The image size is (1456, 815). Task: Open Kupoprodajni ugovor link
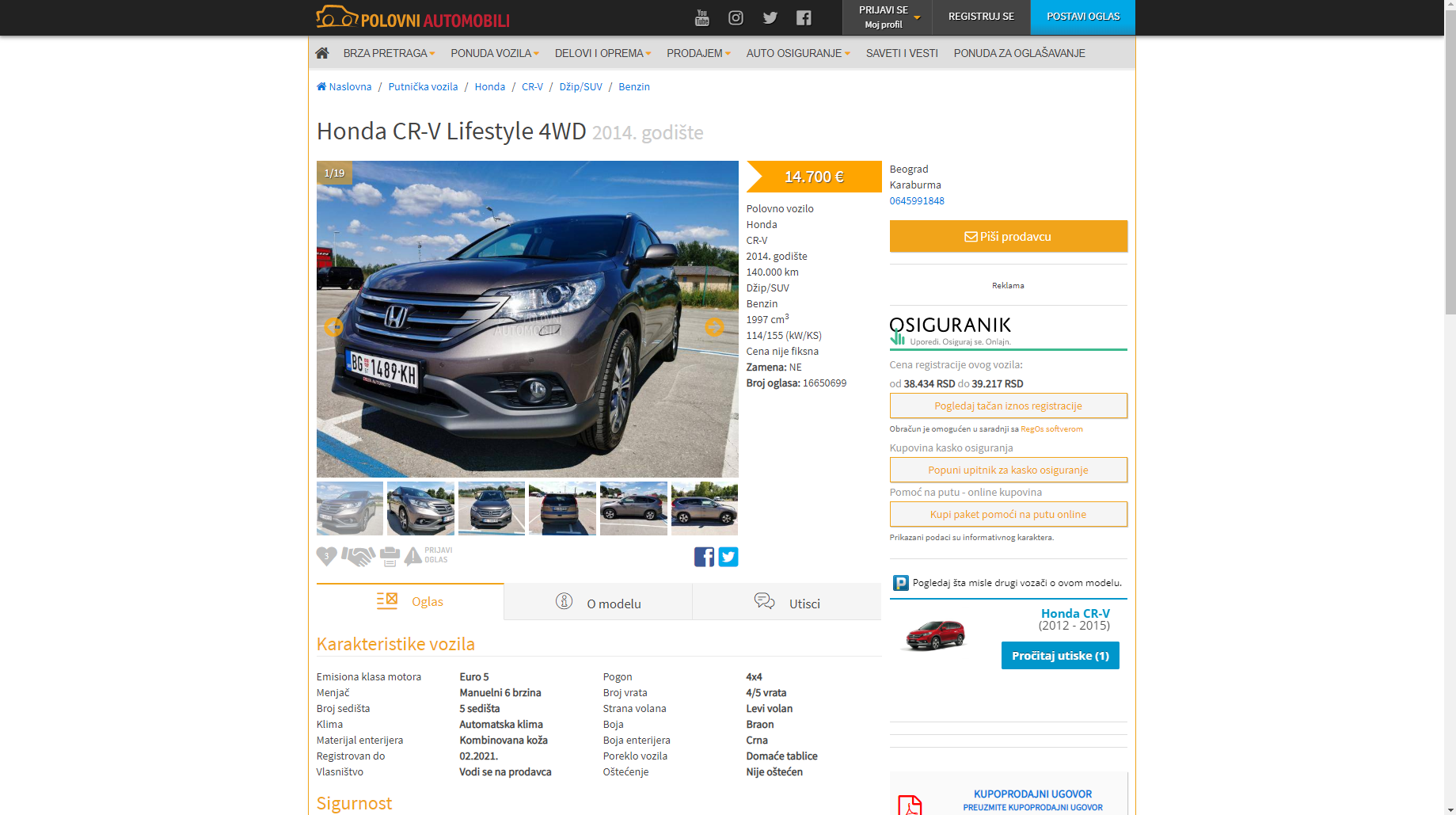[1032, 794]
